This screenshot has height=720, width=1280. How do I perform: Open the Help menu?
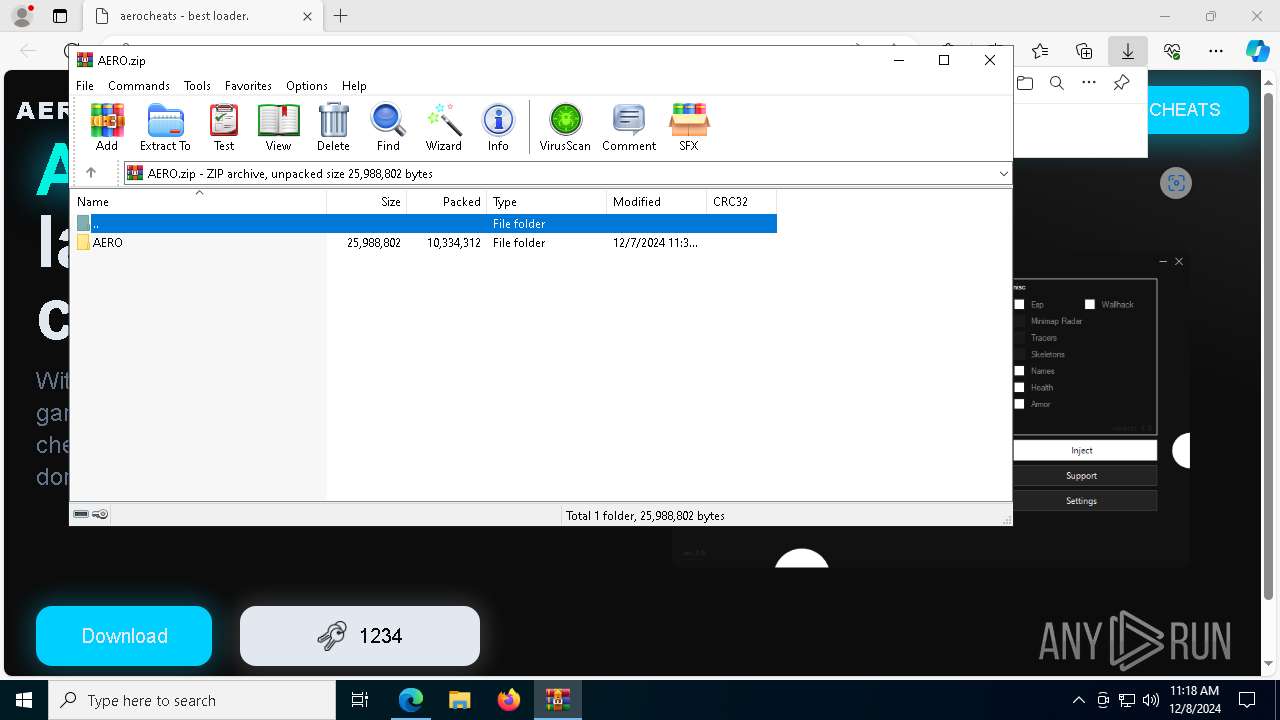pyautogui.click(x=354, y=86)
